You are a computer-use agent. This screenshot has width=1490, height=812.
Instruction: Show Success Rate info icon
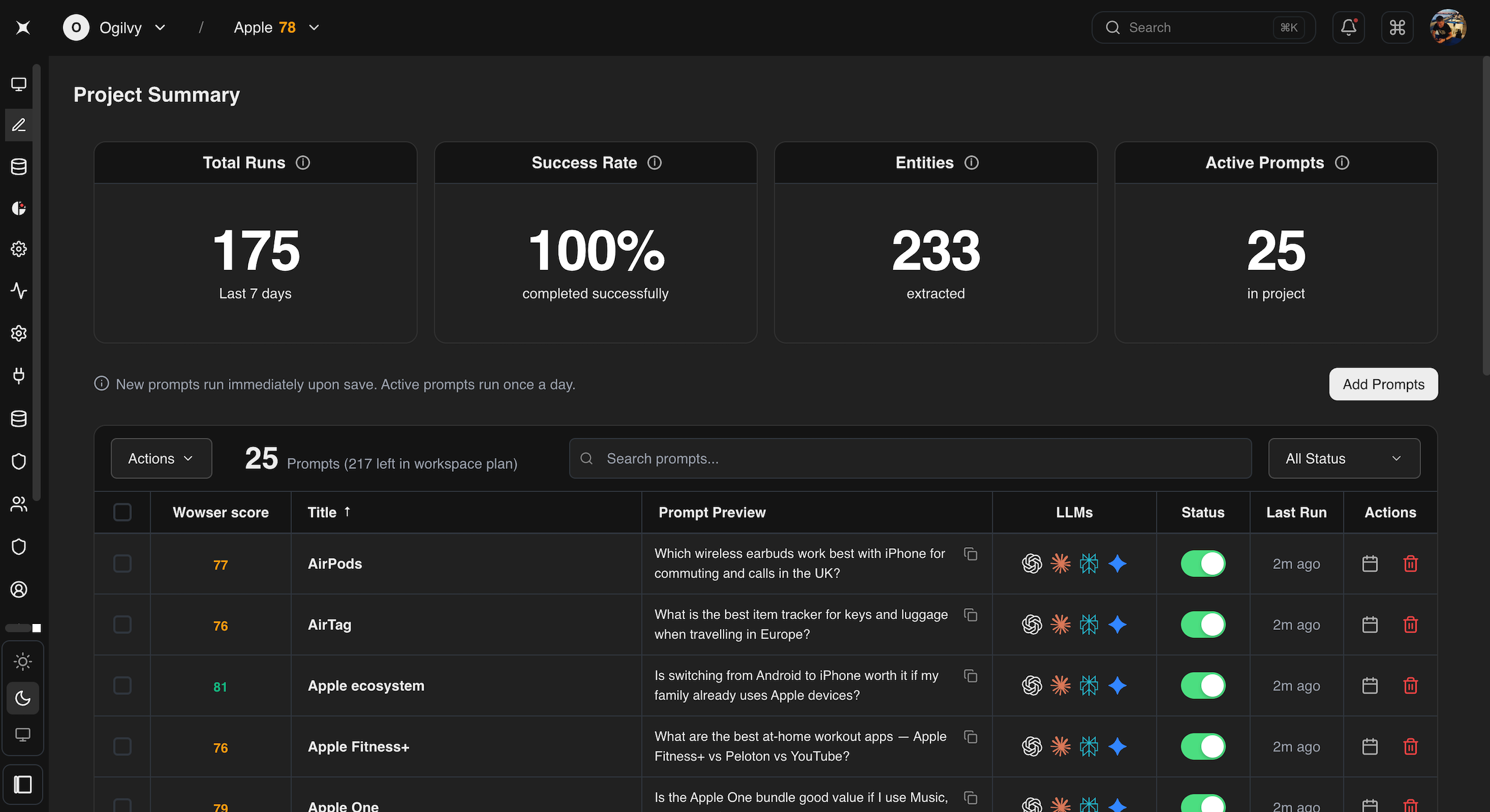coord(655,162)
